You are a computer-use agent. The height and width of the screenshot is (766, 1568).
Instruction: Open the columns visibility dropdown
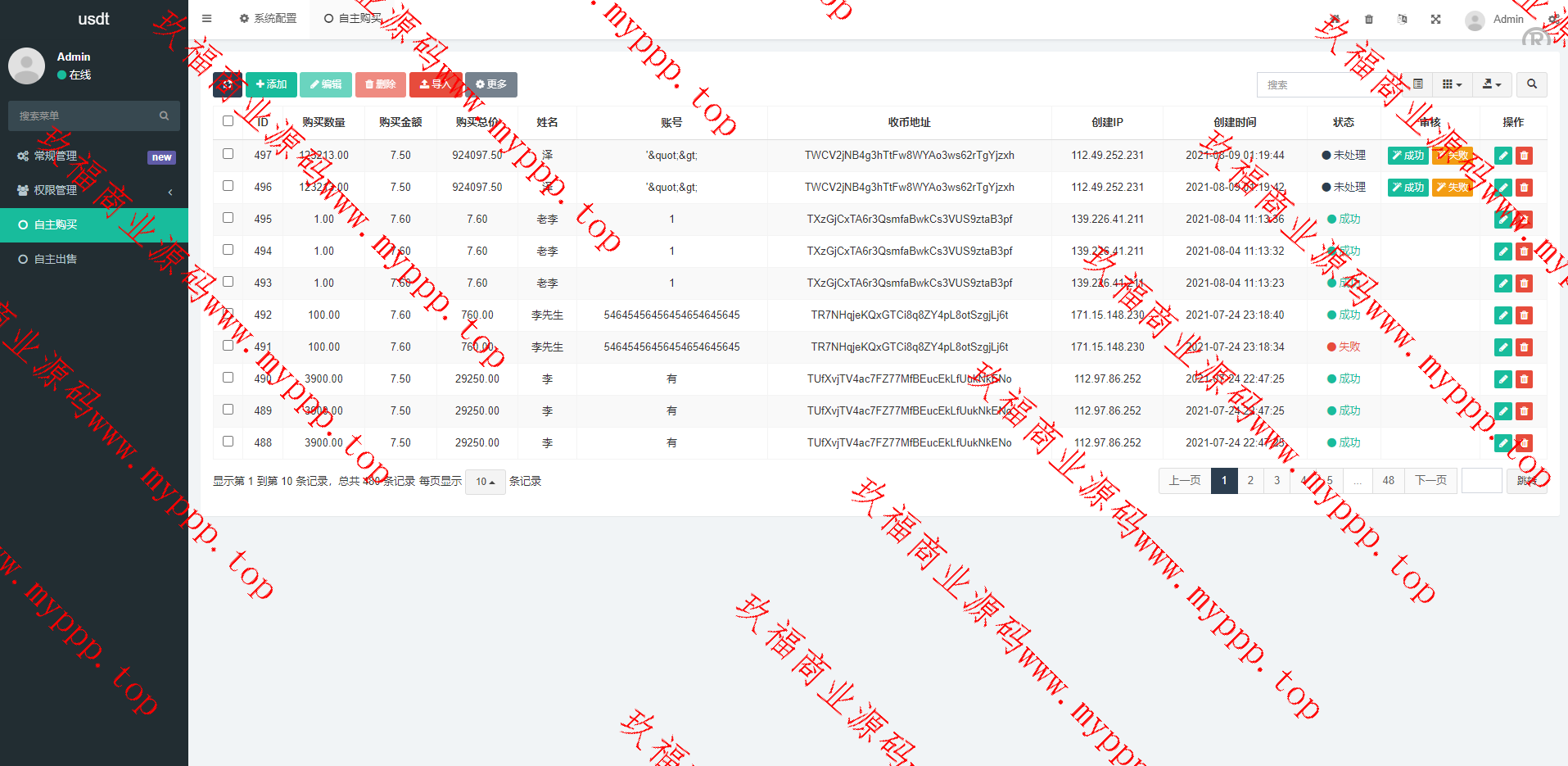(x=1452, y=84)
